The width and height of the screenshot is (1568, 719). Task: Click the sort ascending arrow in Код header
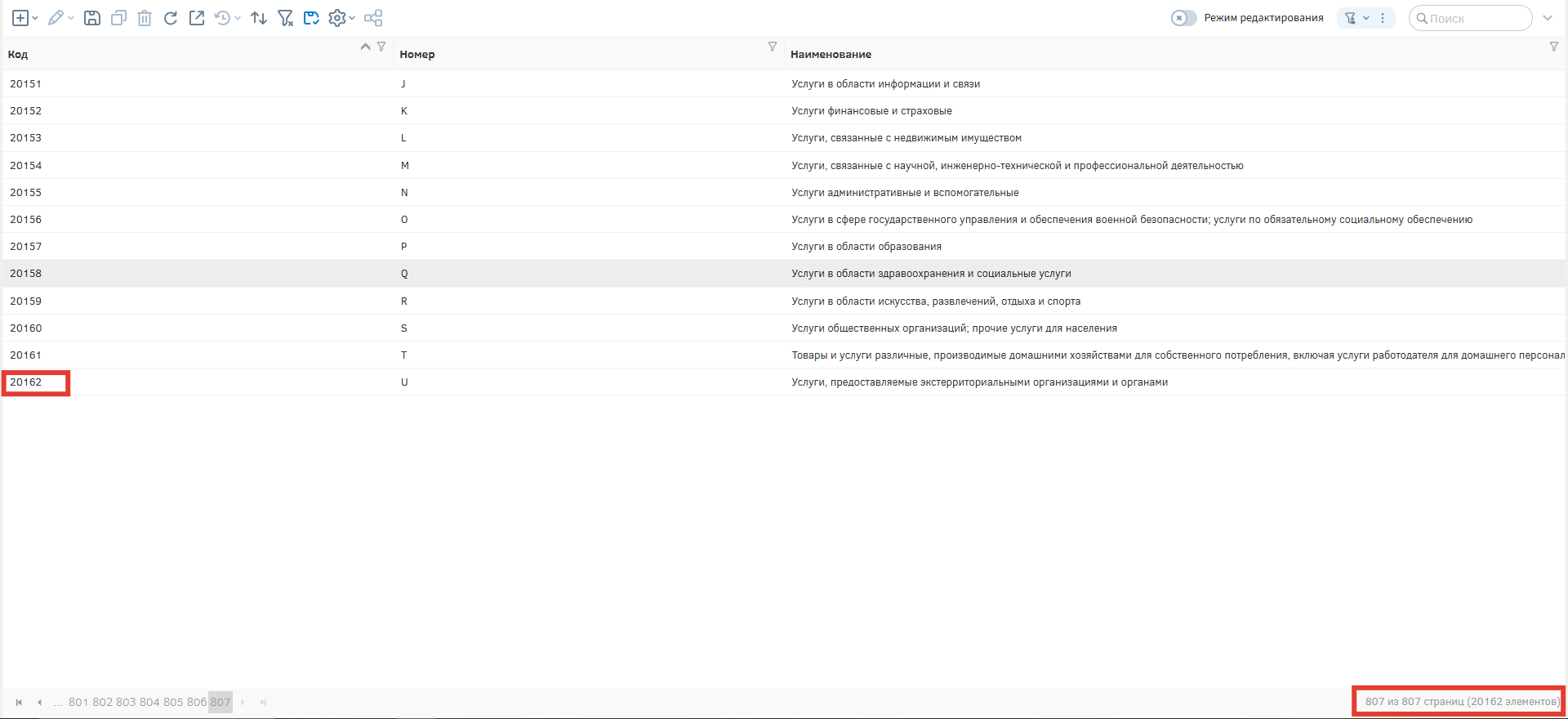[365, 47]
